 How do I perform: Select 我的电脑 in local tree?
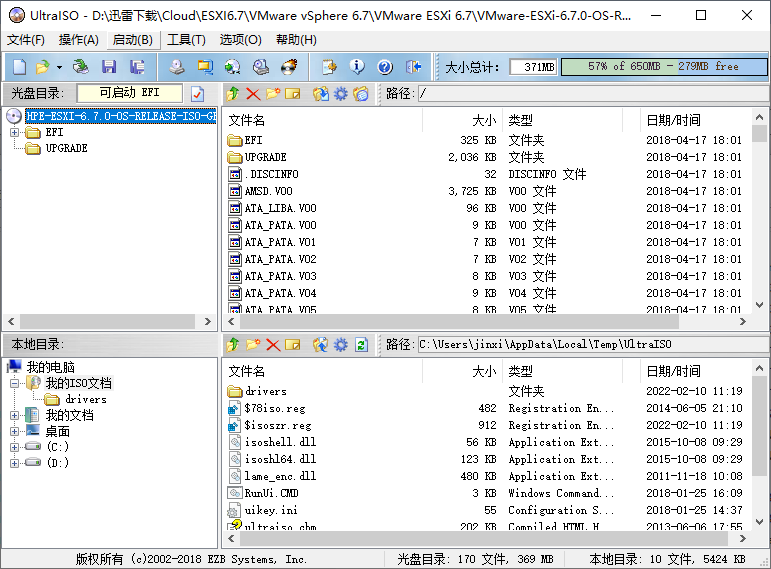(x=50, y=367)
